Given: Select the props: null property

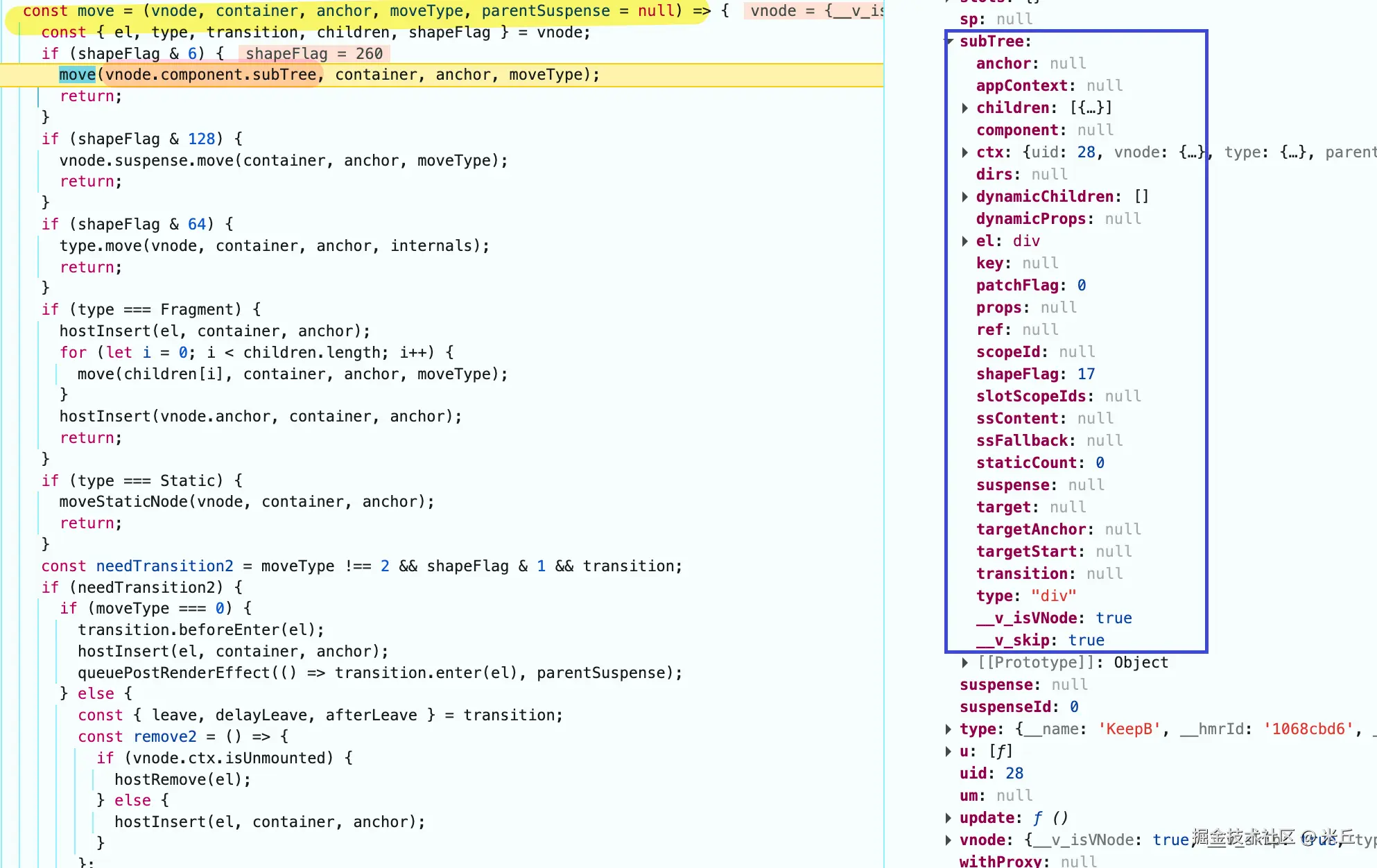Looking at the screenshot, I should coord(1026,308).
